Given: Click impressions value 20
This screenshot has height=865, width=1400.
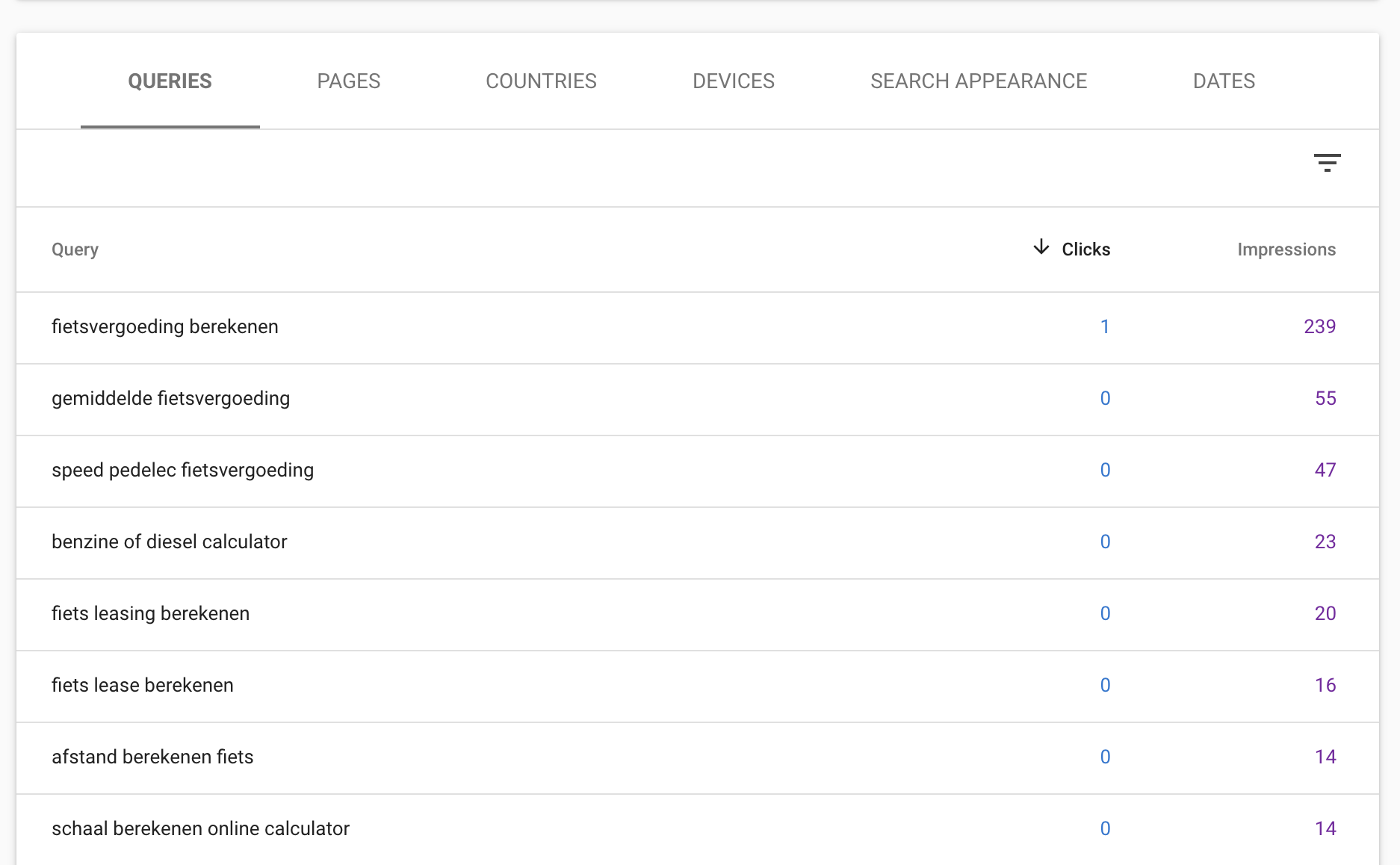Looking at the screenshot, I should [x=1325, y=614].
